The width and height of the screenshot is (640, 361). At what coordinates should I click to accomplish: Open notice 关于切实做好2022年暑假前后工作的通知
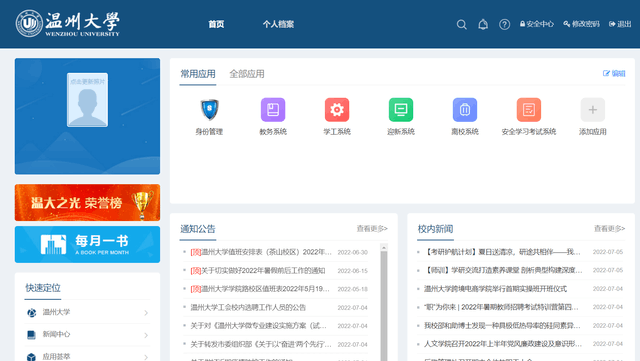[x=258, y=271]
